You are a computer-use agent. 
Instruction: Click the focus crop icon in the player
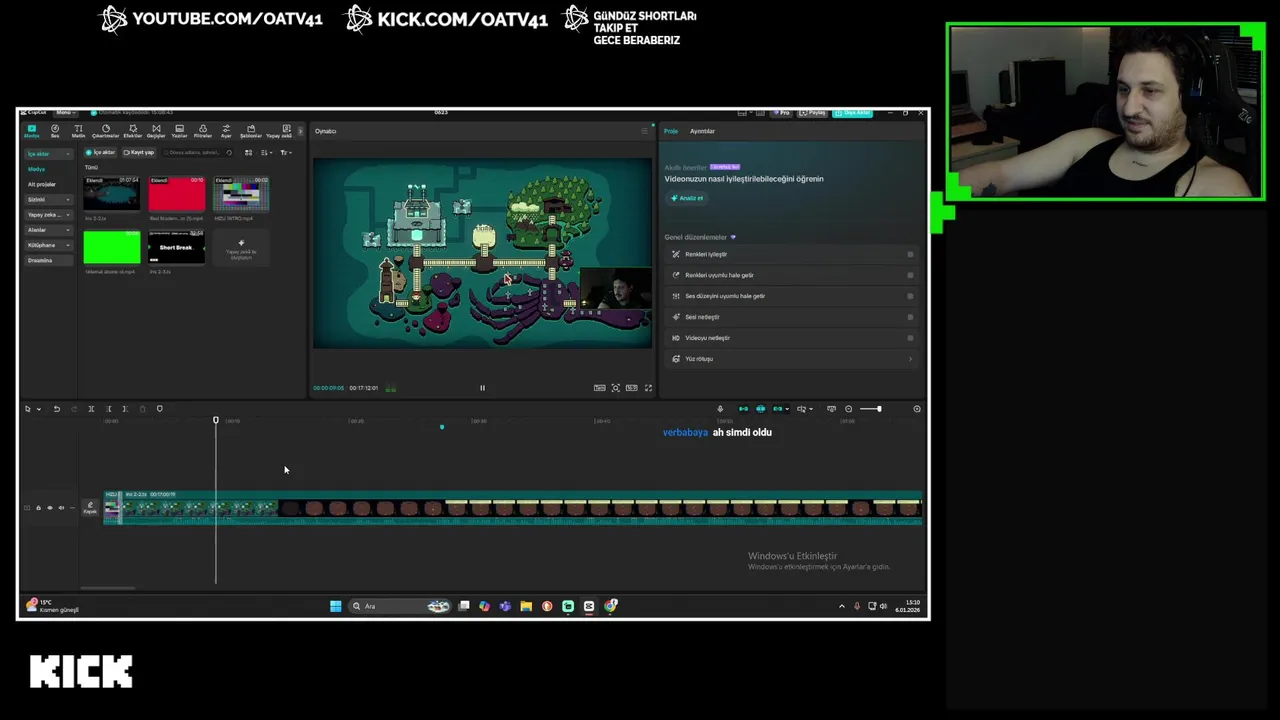(x=616, y=388)
